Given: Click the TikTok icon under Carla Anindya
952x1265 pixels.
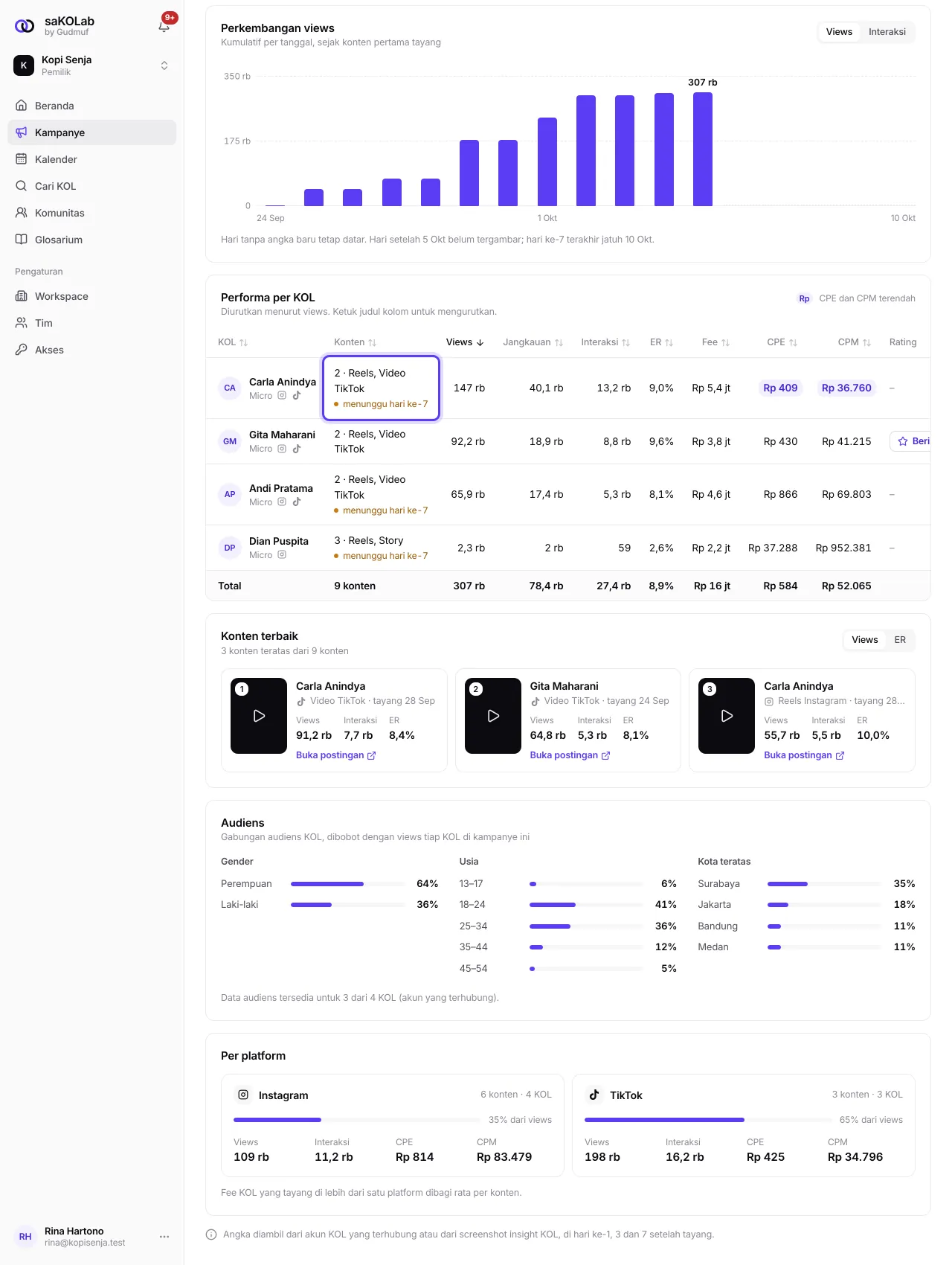Looking at the screenshot, I should point(297,396).
